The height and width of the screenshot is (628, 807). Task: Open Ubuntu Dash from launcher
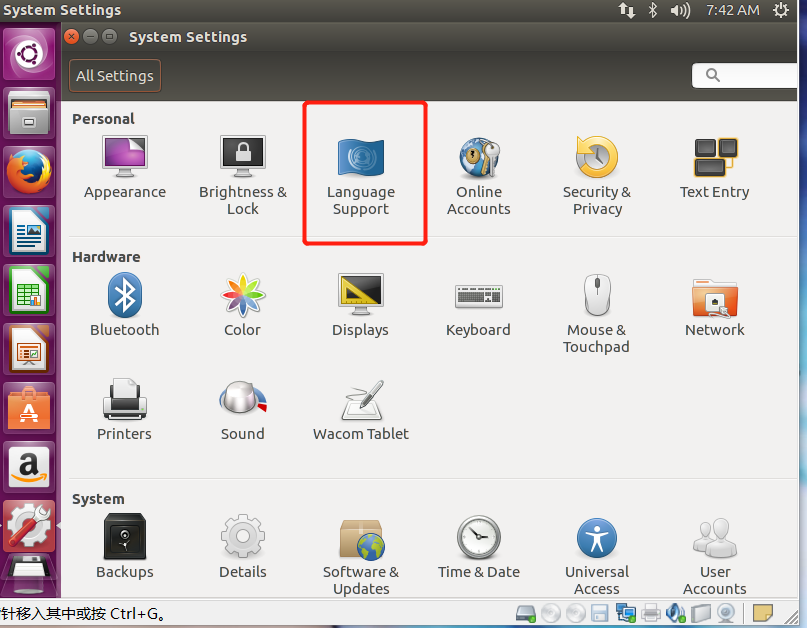point(29,54)
